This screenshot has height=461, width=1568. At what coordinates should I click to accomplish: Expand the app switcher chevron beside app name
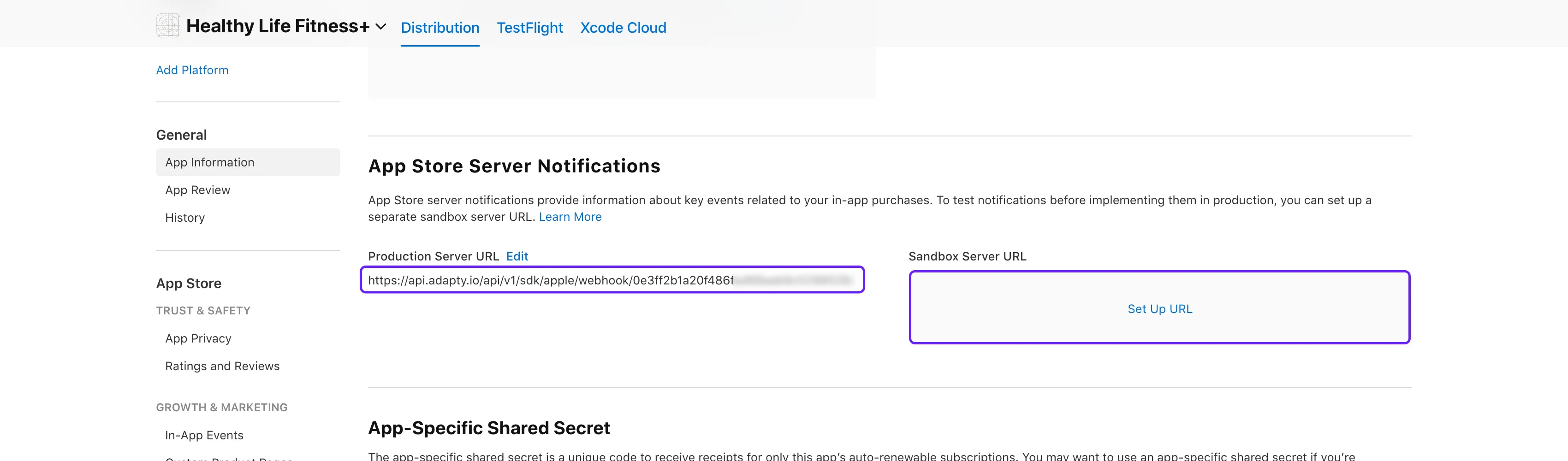381,27
